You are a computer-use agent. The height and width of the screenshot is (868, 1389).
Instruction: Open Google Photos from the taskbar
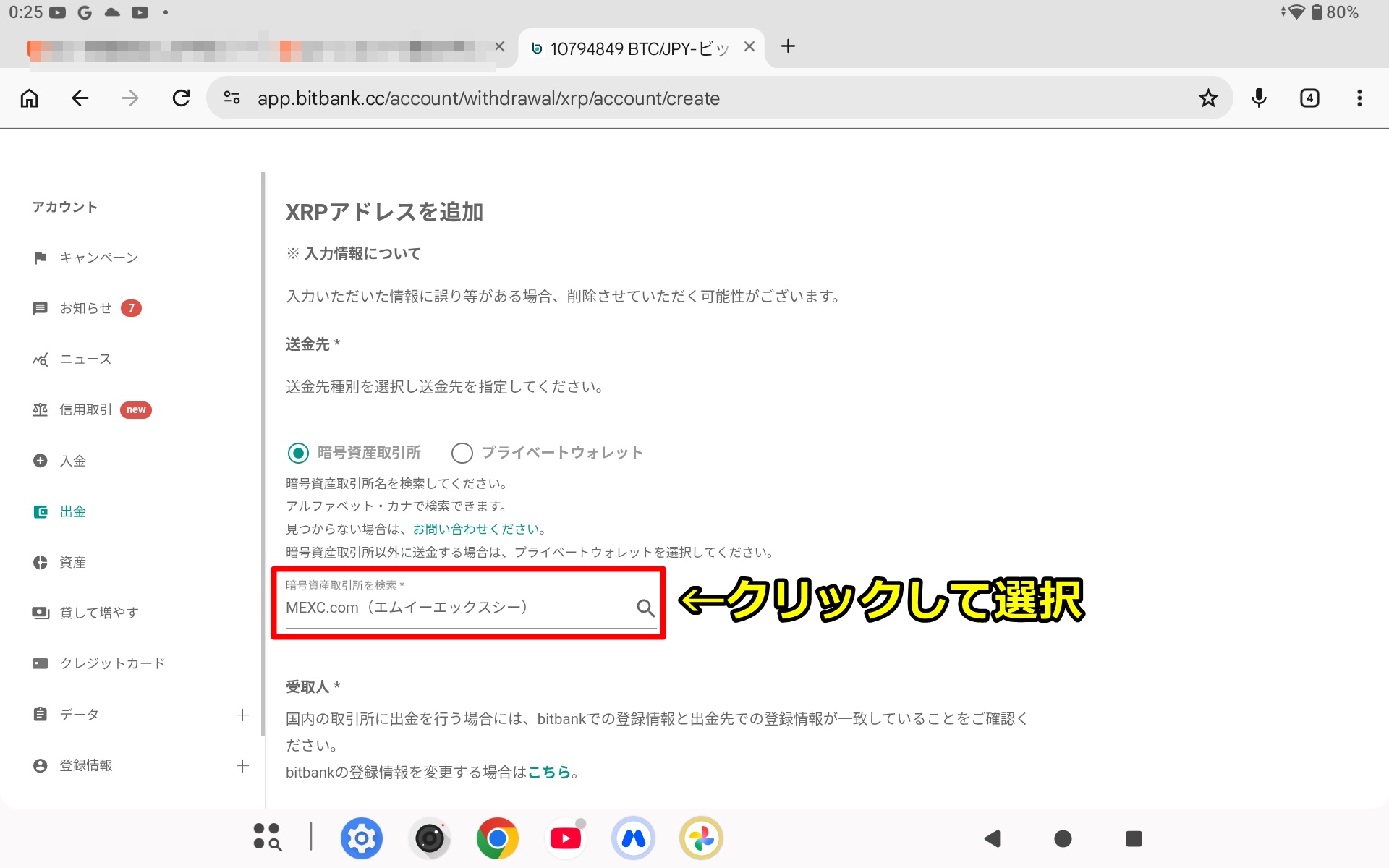tap(701, 838)
